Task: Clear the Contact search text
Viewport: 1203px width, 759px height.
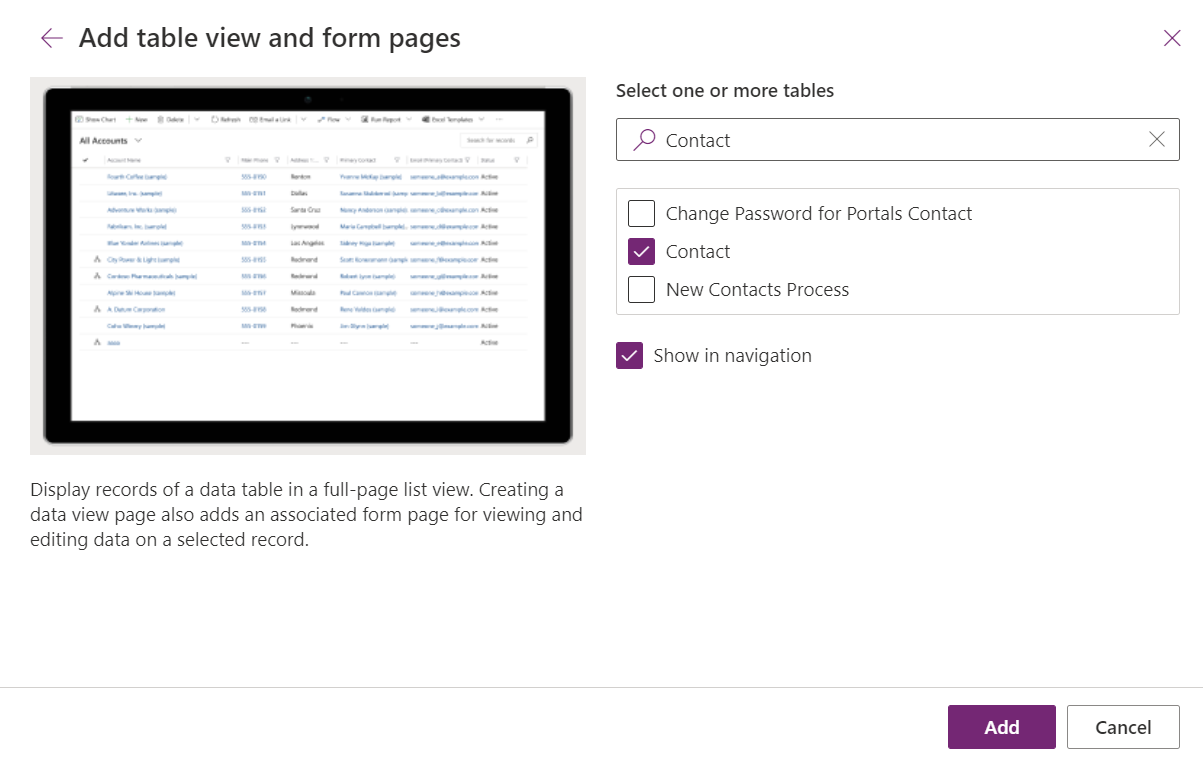Action: [x=1156, y=140]
